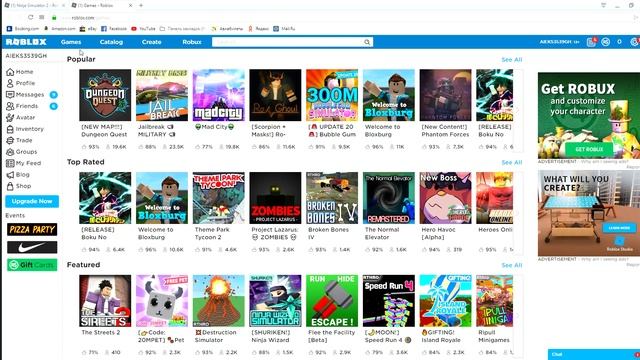Open Create in the top navigation
The width and height of the screenshot is (640, 360).
click(151, 42)
